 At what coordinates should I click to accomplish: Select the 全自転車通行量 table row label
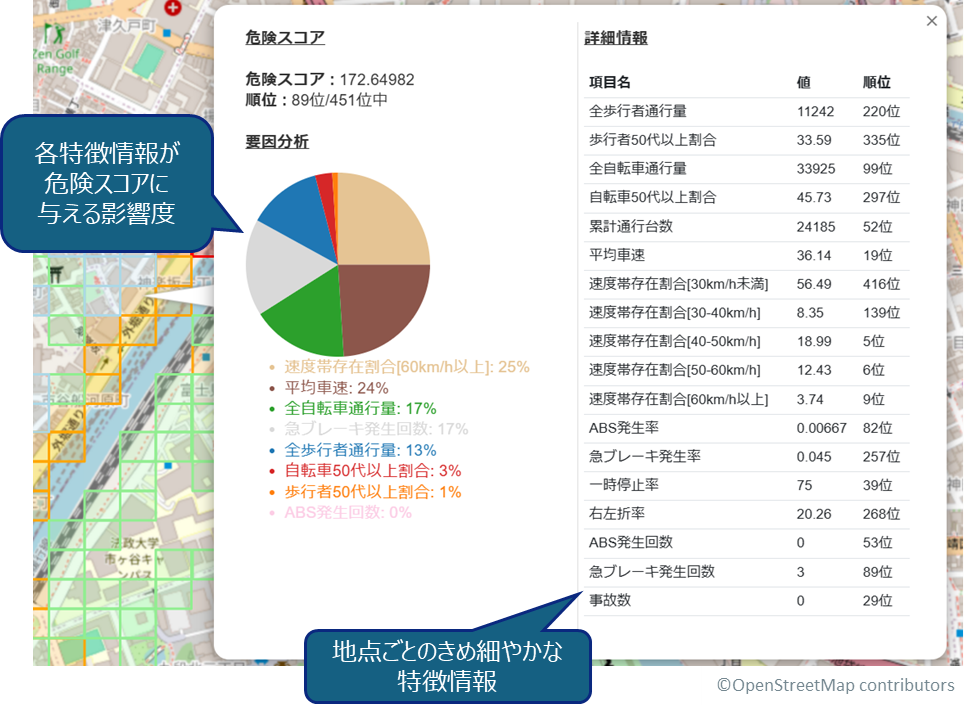(x=638, y=169)
